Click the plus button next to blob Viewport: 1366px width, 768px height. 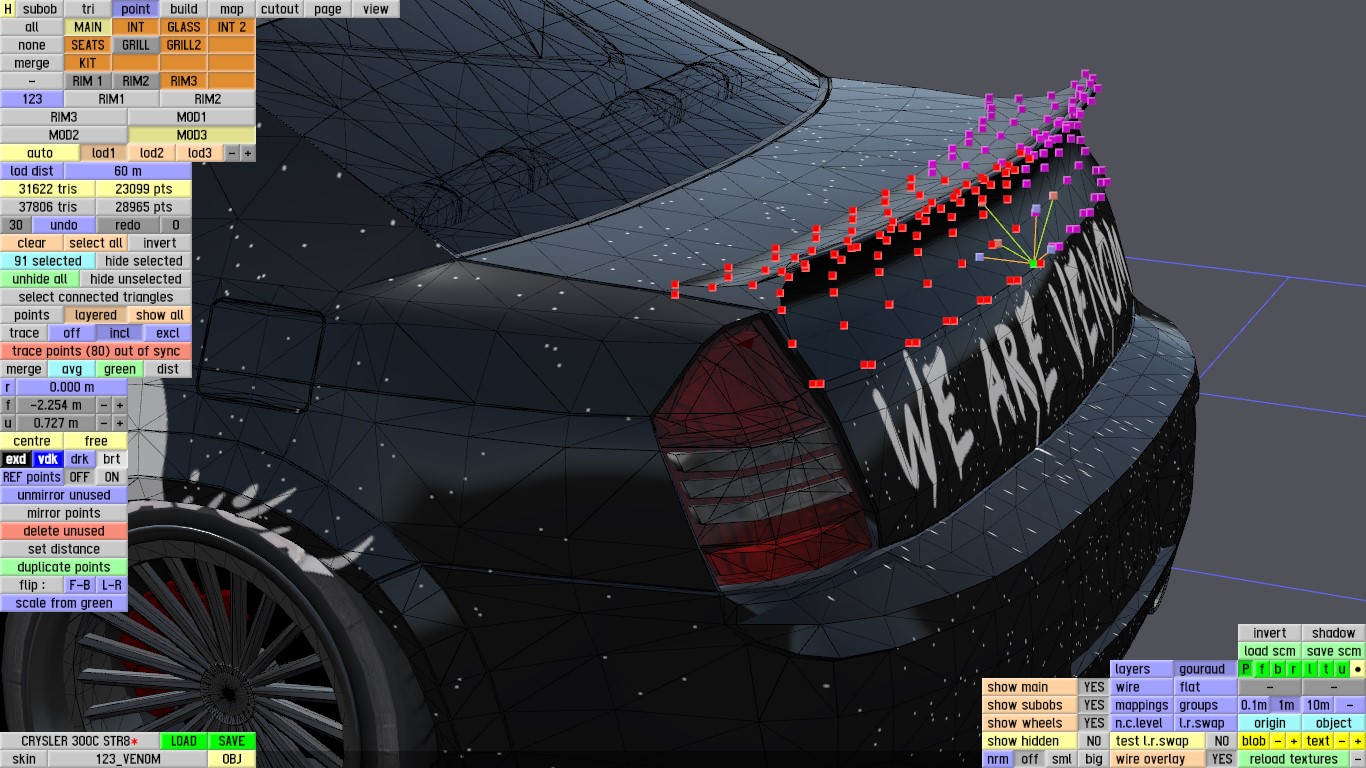click(1293, 741)
